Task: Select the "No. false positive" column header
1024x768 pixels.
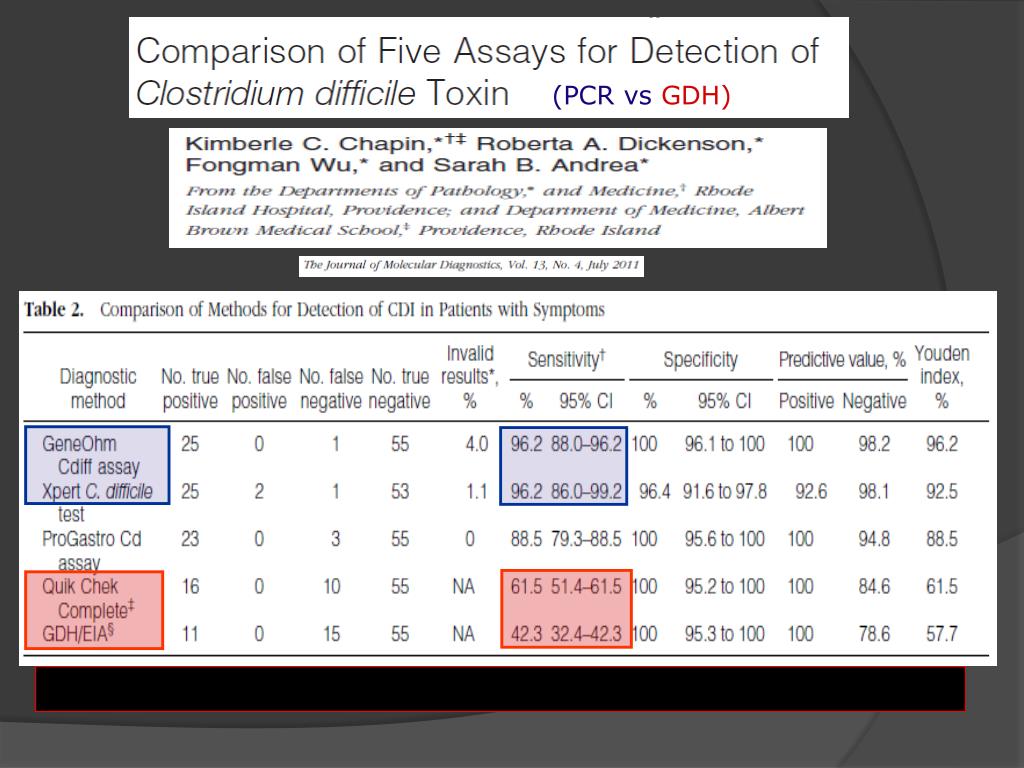Action: [259, 389]
